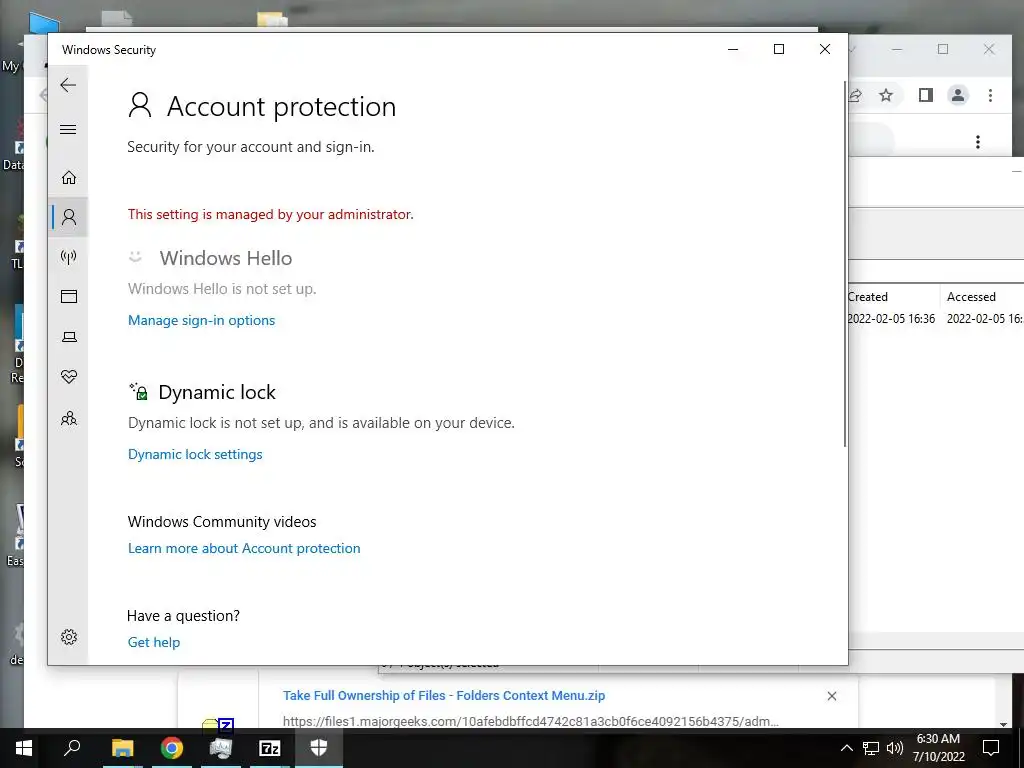Open taskbar Search magnifier
This screenshot has width=1024, height=768.
tap(72, 748)
